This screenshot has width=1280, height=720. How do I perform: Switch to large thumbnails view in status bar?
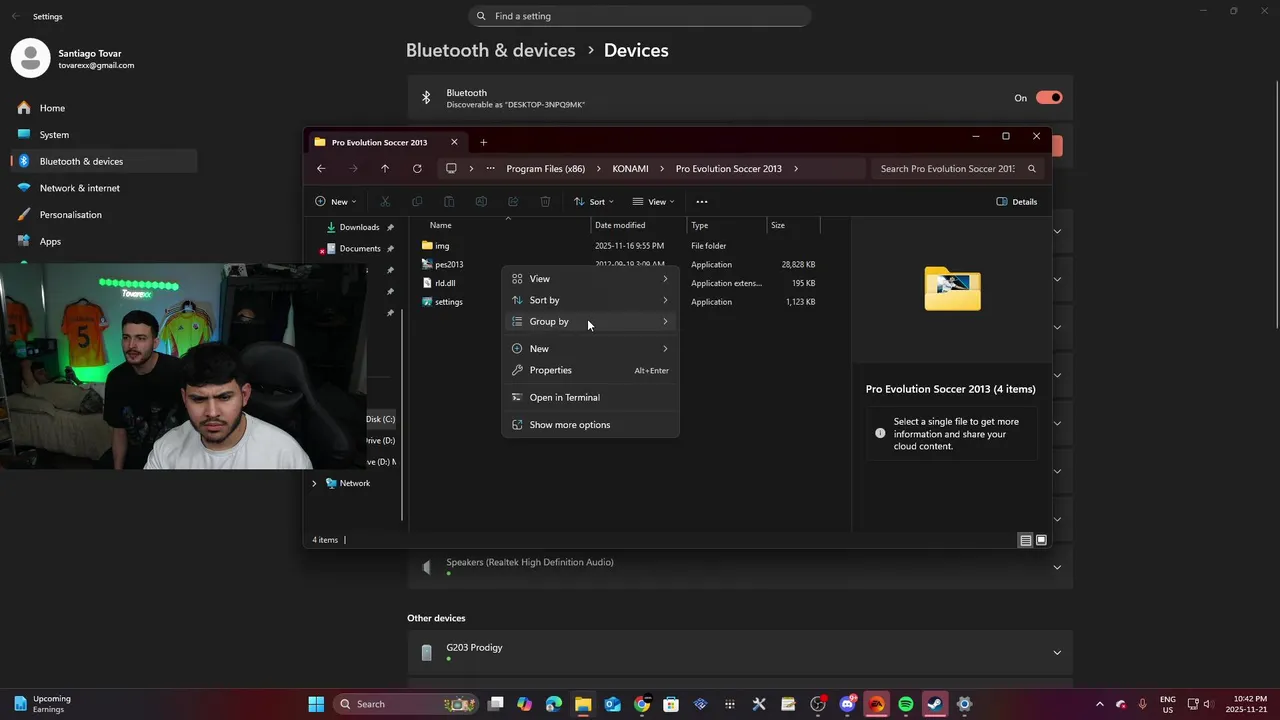(1041, 540)
